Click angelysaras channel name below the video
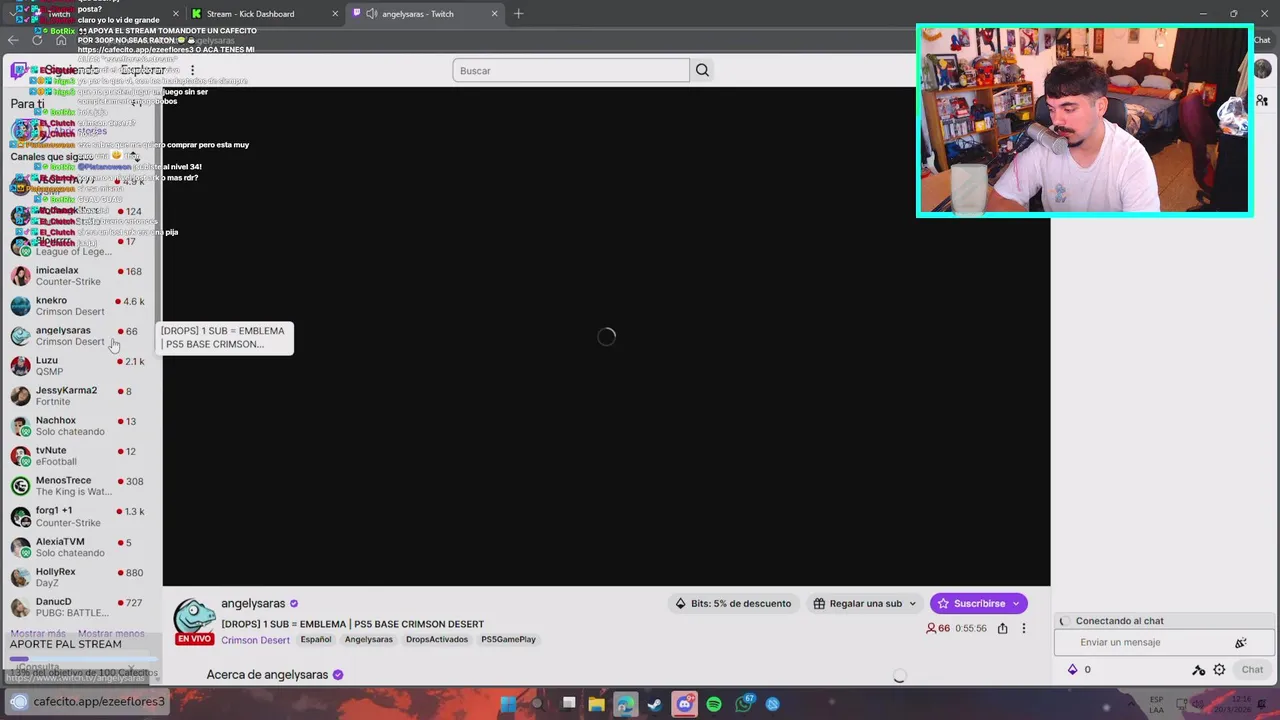Screen dimensions: 1280x720 (253, 604)
